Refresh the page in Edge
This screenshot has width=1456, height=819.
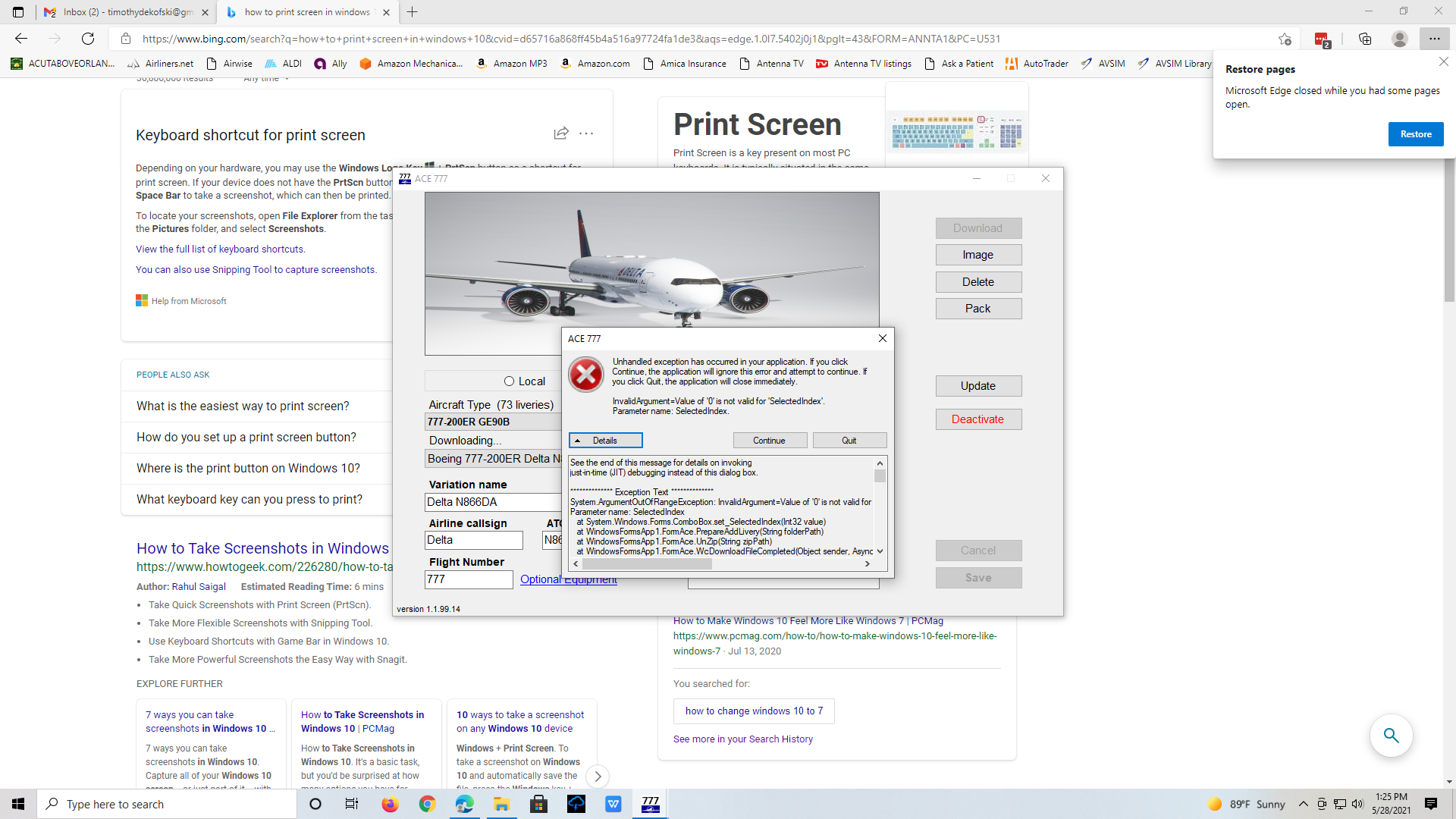pyautogui.click(x=88, y=39)
